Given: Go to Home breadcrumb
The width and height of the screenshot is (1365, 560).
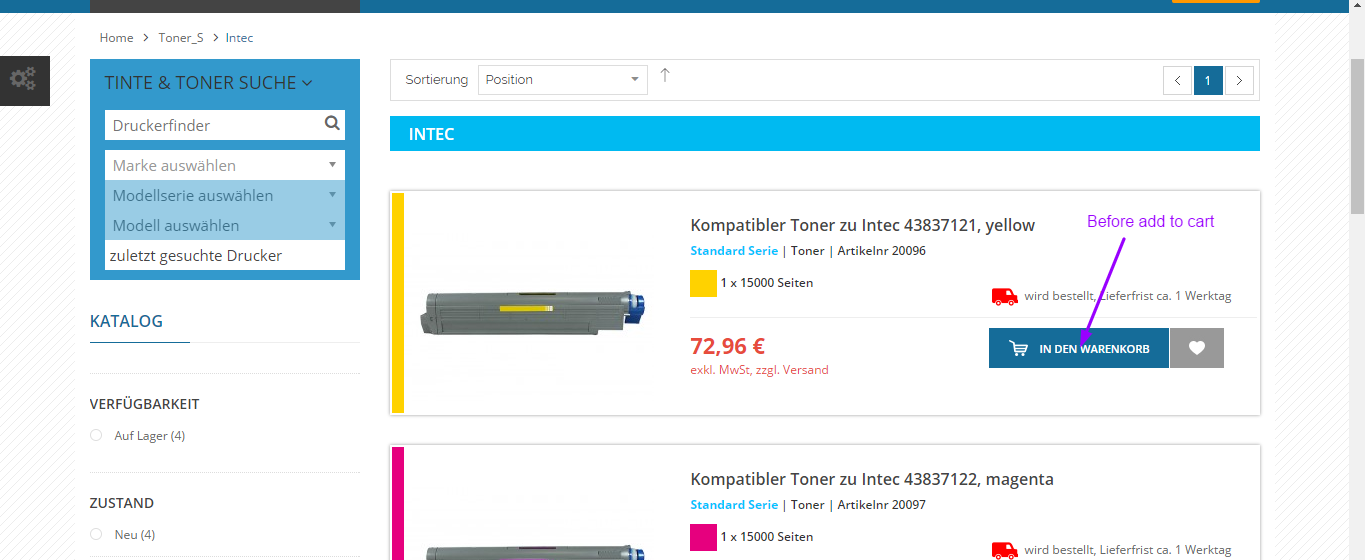Looking at the screenshot, I should click(x=116, y=38).
